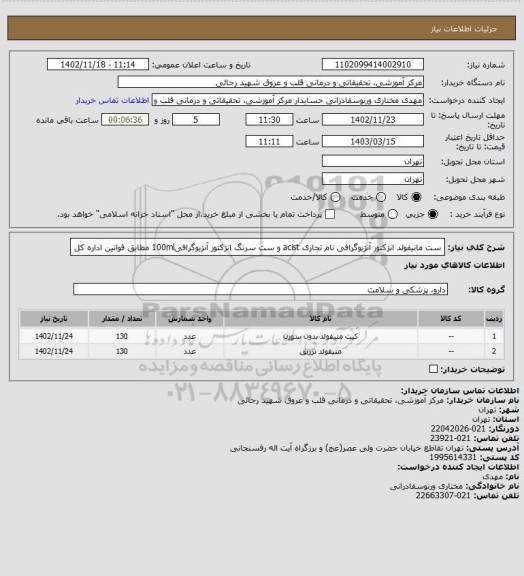Select the جزیی purchase type radio

(433, 214)
